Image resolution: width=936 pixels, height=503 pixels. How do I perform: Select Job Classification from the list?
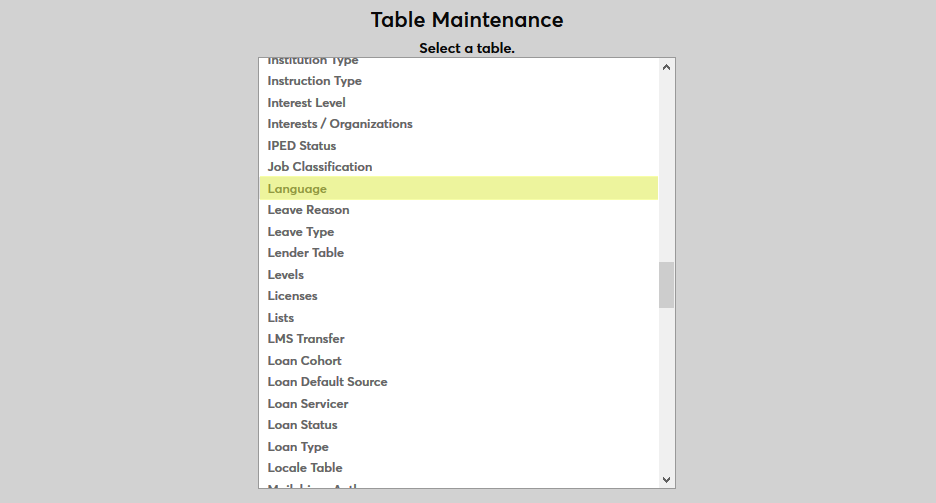coord(320,167)
